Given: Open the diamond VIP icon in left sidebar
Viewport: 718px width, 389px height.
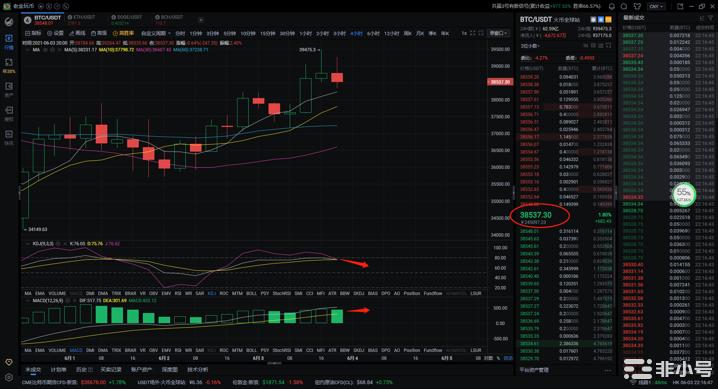Looking at the screenshot, I should [9, 362].
